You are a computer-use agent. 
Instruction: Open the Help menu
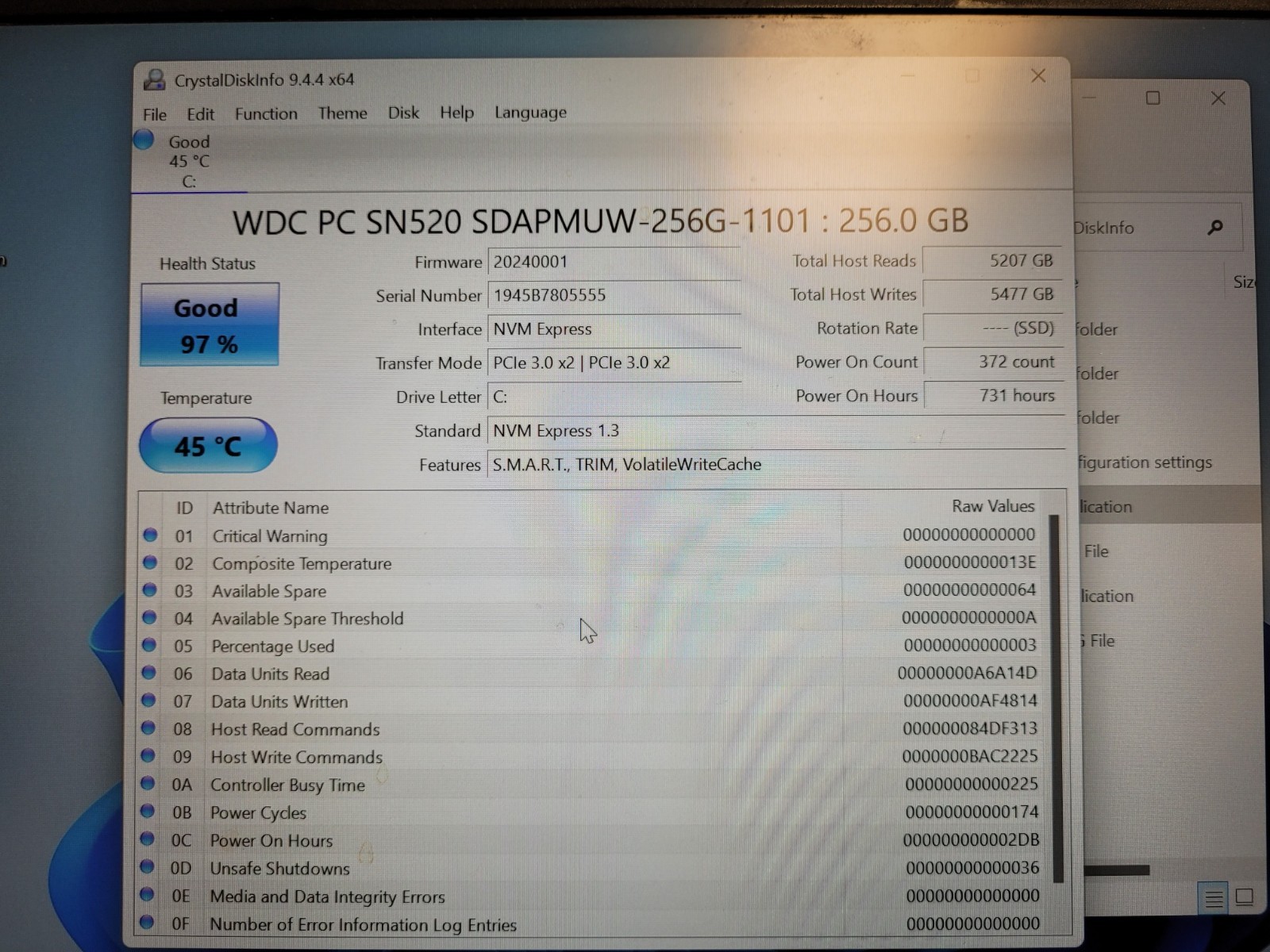tap(456, 112)
